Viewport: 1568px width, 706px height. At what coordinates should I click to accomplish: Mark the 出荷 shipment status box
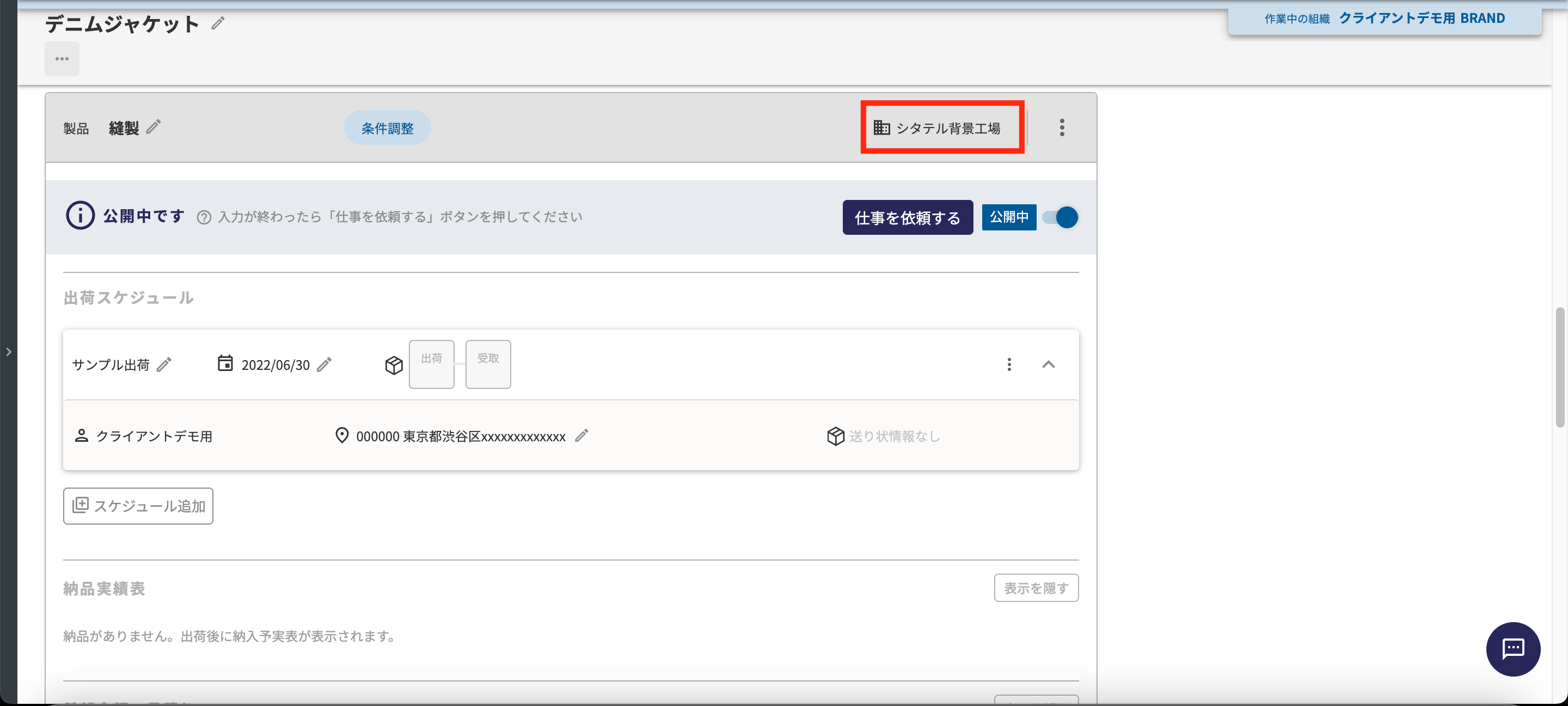coord(431,364)
